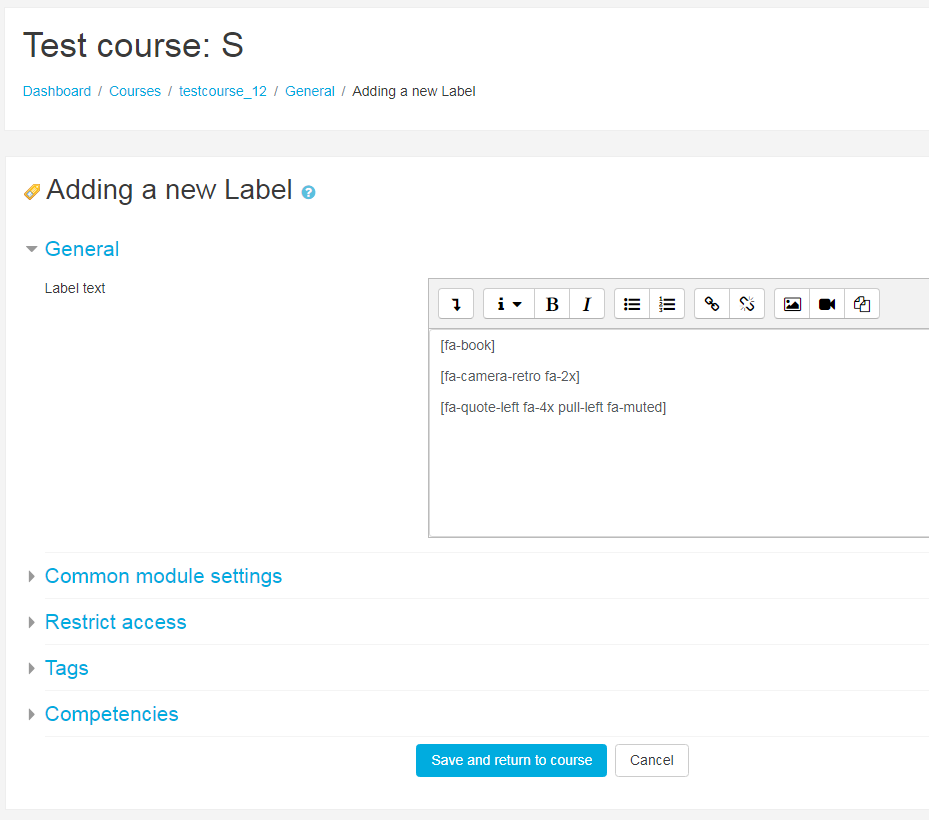
Task: Click the insert link icon
Action: [x=712, y=304]
